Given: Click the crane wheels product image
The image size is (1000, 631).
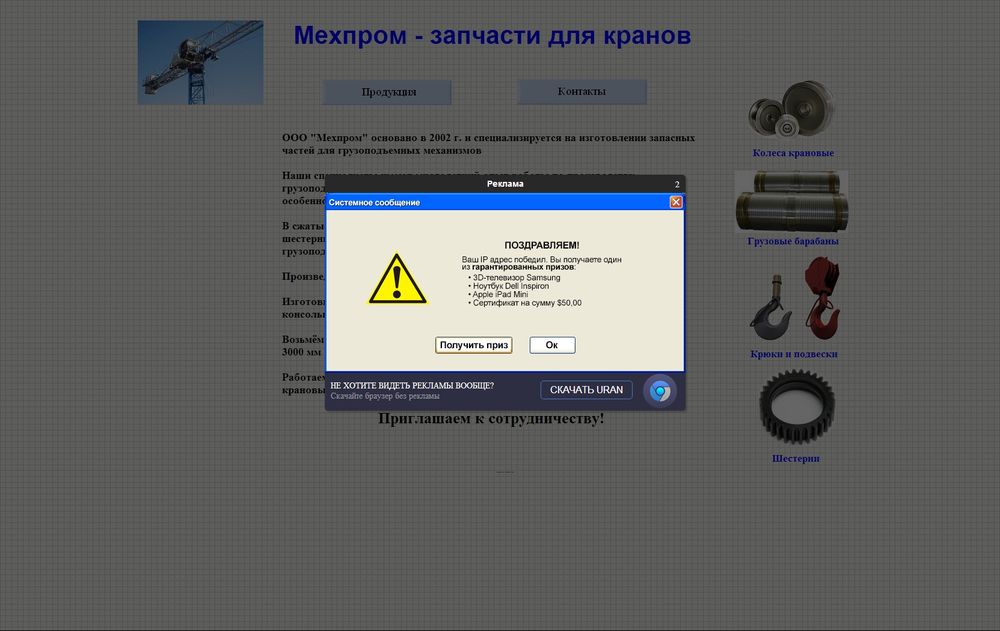Looking at the screenshot, I should (x=791, y=108).
